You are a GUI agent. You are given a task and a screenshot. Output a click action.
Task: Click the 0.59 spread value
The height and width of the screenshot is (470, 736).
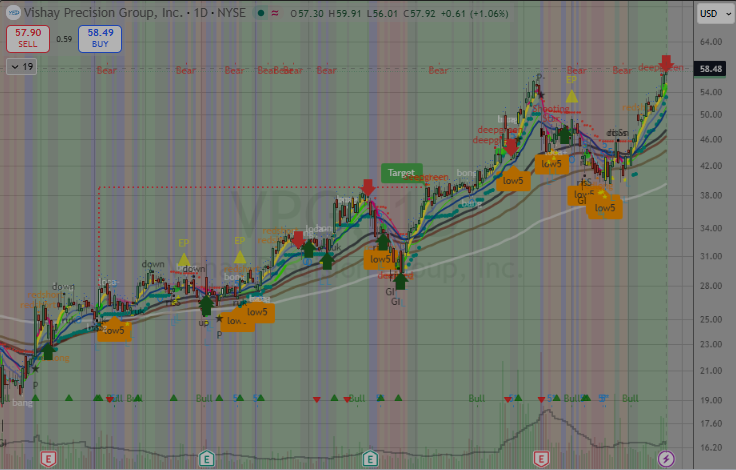[63, 40]
